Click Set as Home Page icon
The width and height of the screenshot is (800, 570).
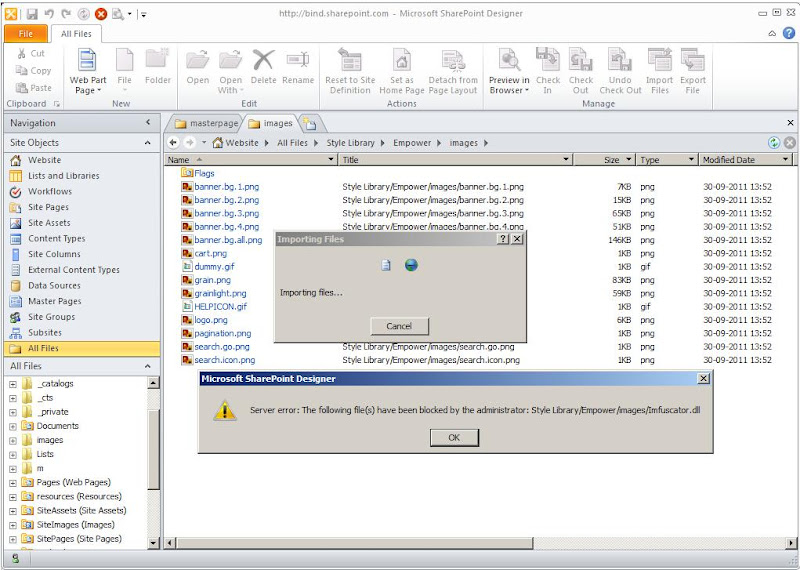(402, 60)
